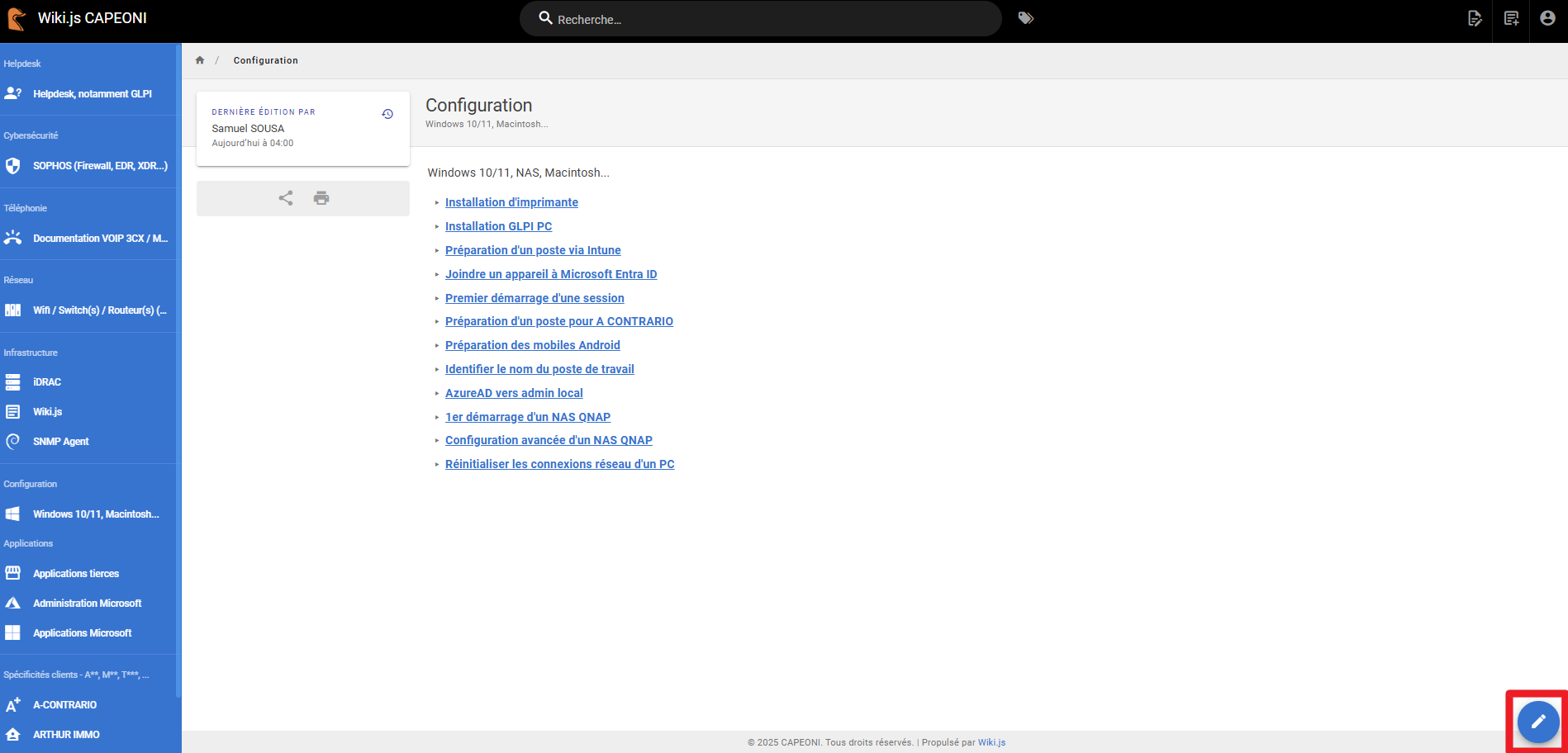Click the VOIP phone sidebar icon
This screenshot has width=1568, height=753.
[x=12, y=238]
